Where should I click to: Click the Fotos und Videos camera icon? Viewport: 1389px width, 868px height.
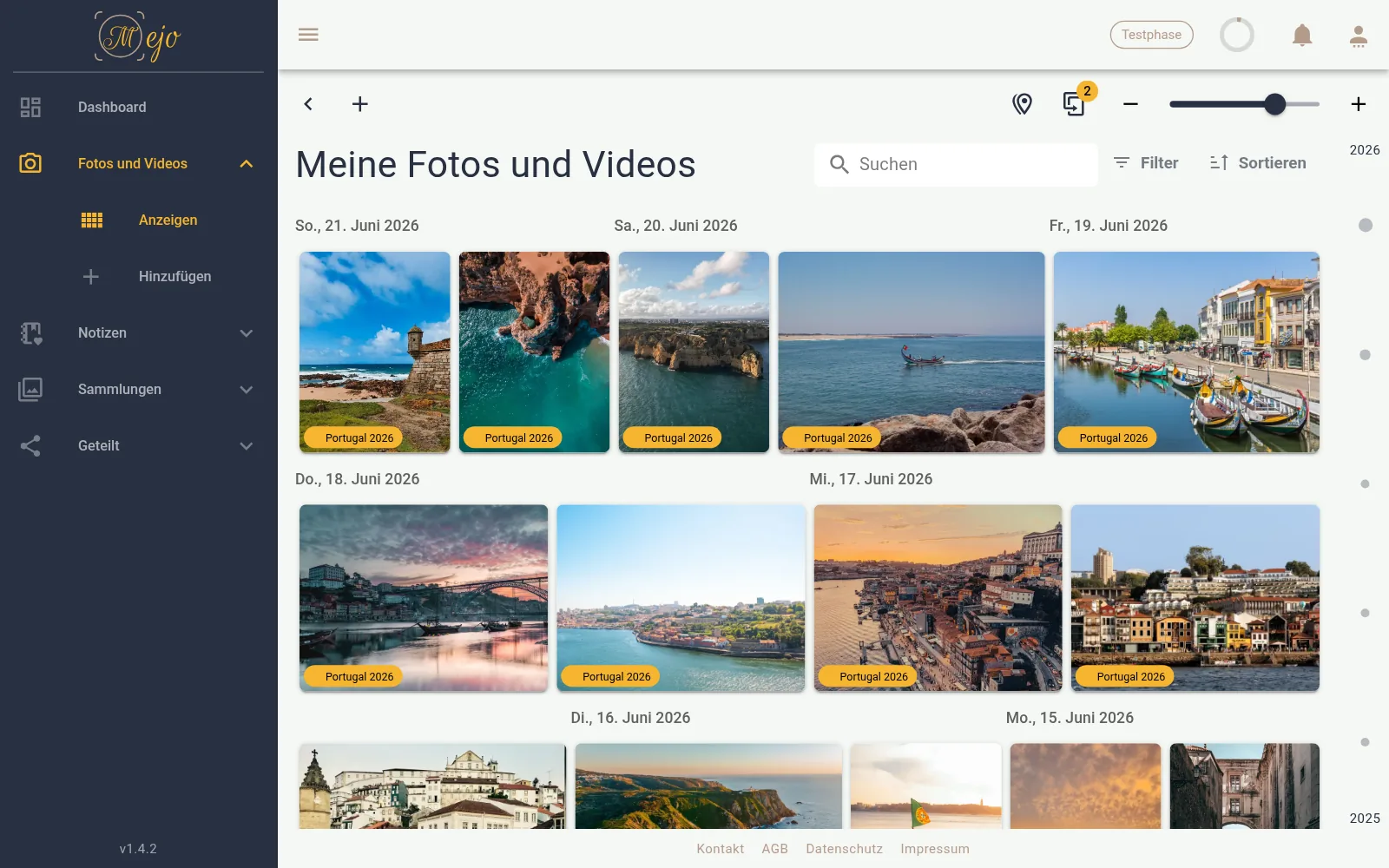tap(30, 163)
